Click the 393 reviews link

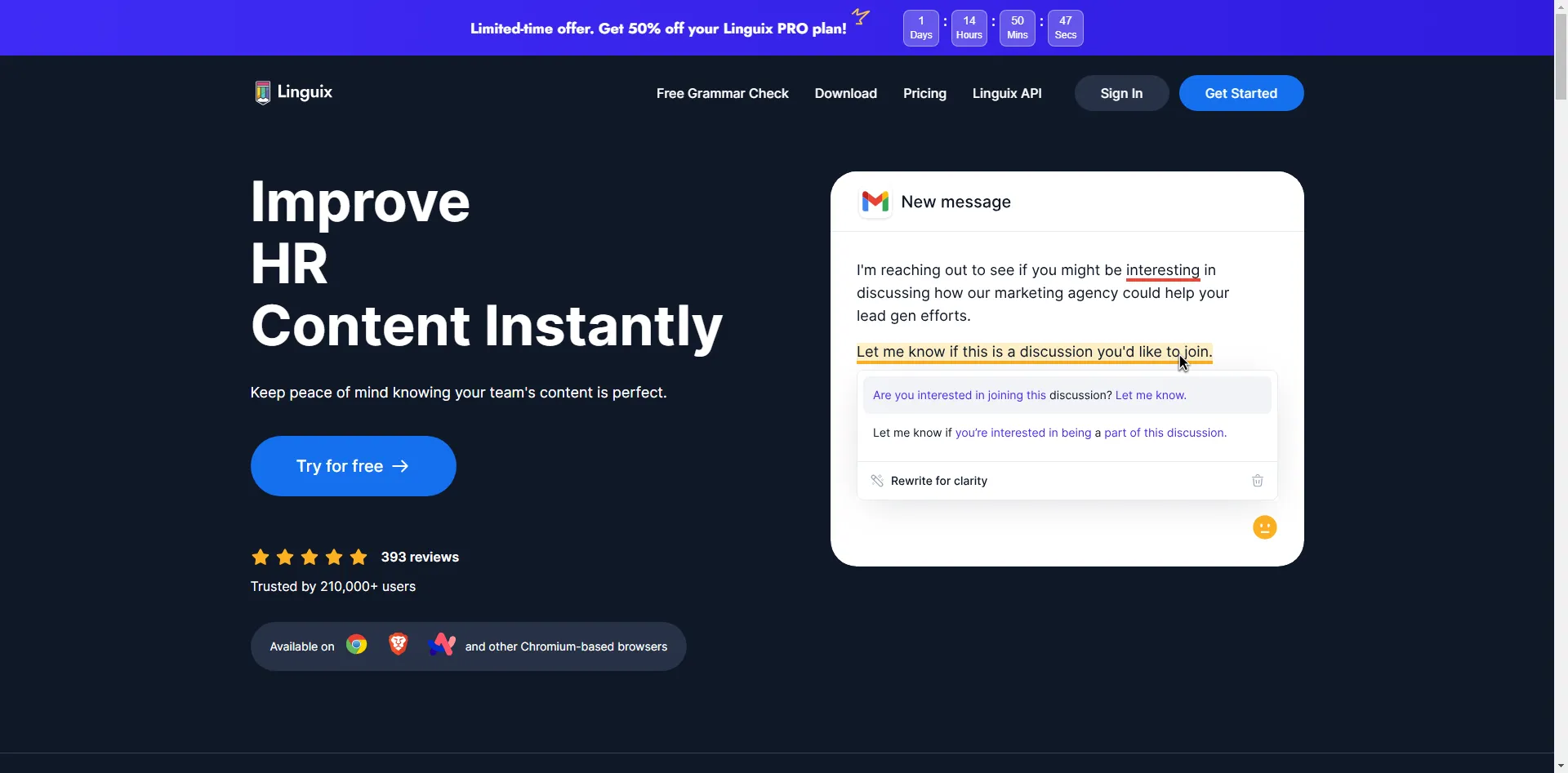point(420,558)
